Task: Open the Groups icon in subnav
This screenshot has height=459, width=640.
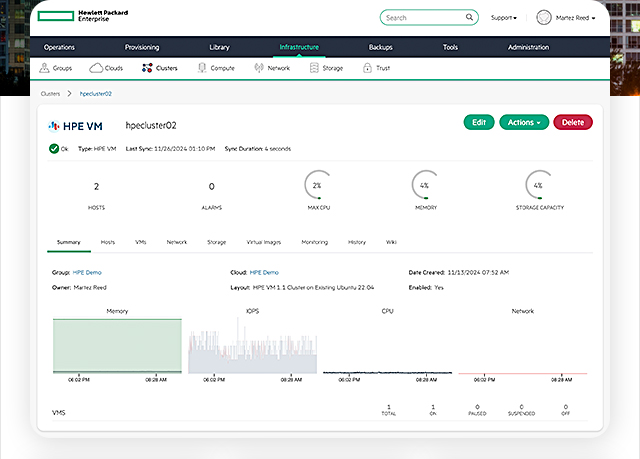Action: (44, 68)
